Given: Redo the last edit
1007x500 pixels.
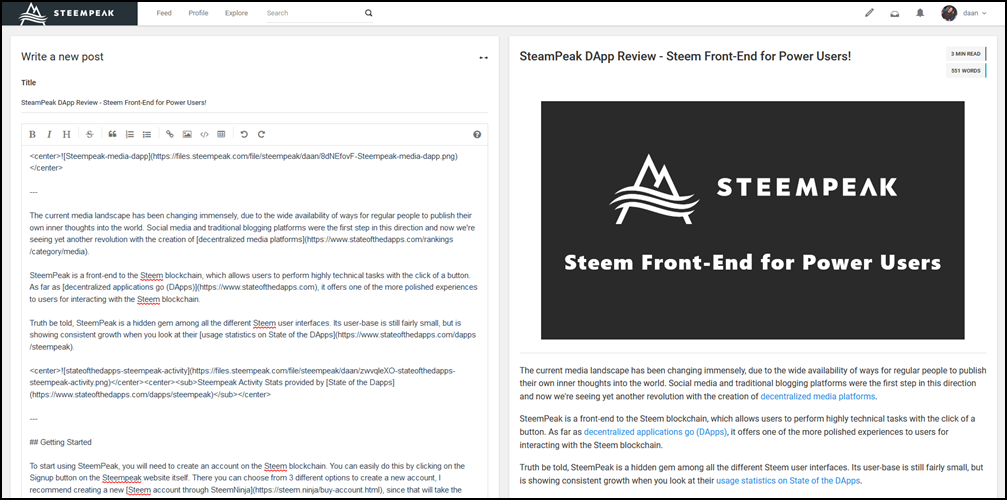Looking at the screenshot, I should (x=261, y=134).
